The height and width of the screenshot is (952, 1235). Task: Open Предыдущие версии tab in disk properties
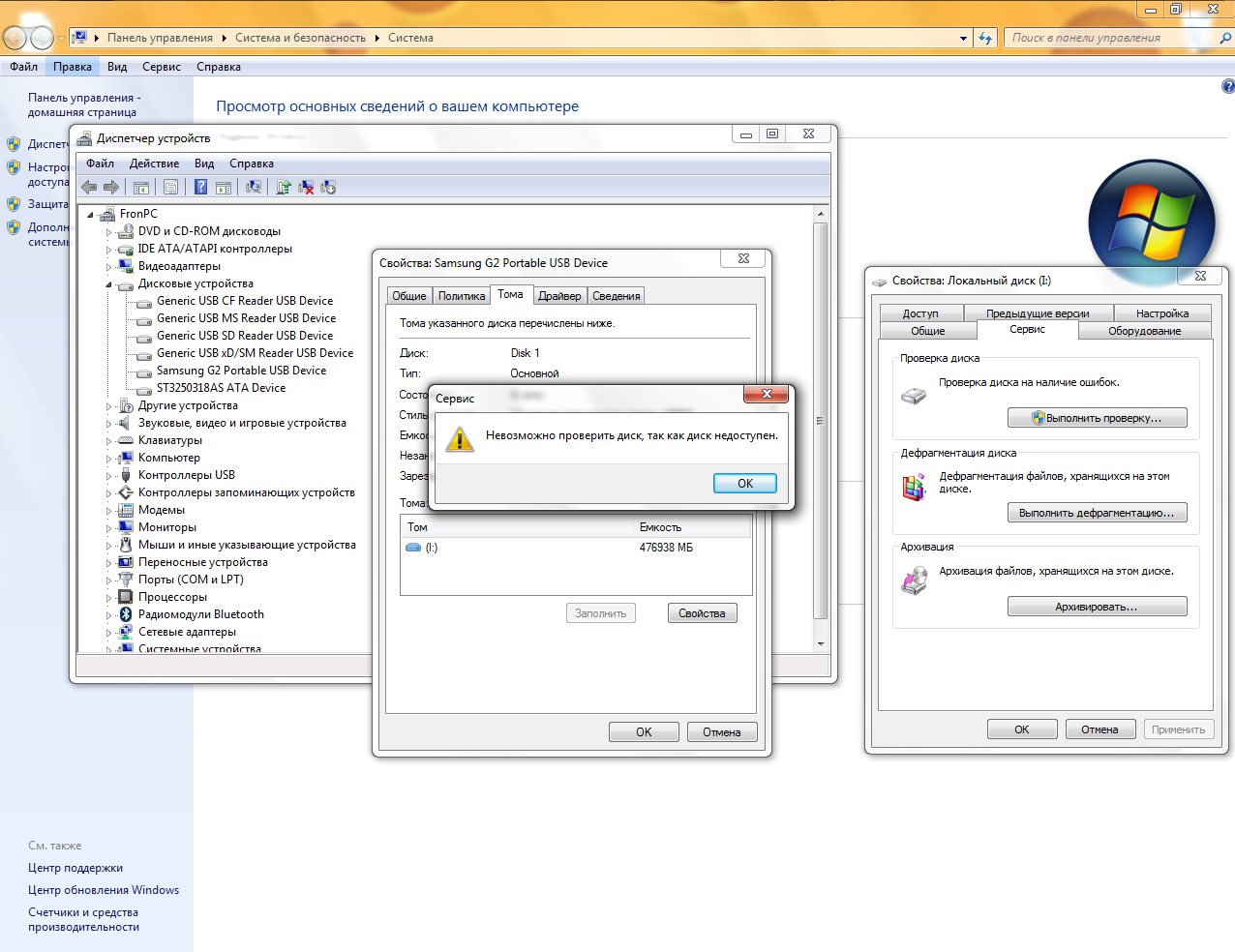pos(1038,313)
